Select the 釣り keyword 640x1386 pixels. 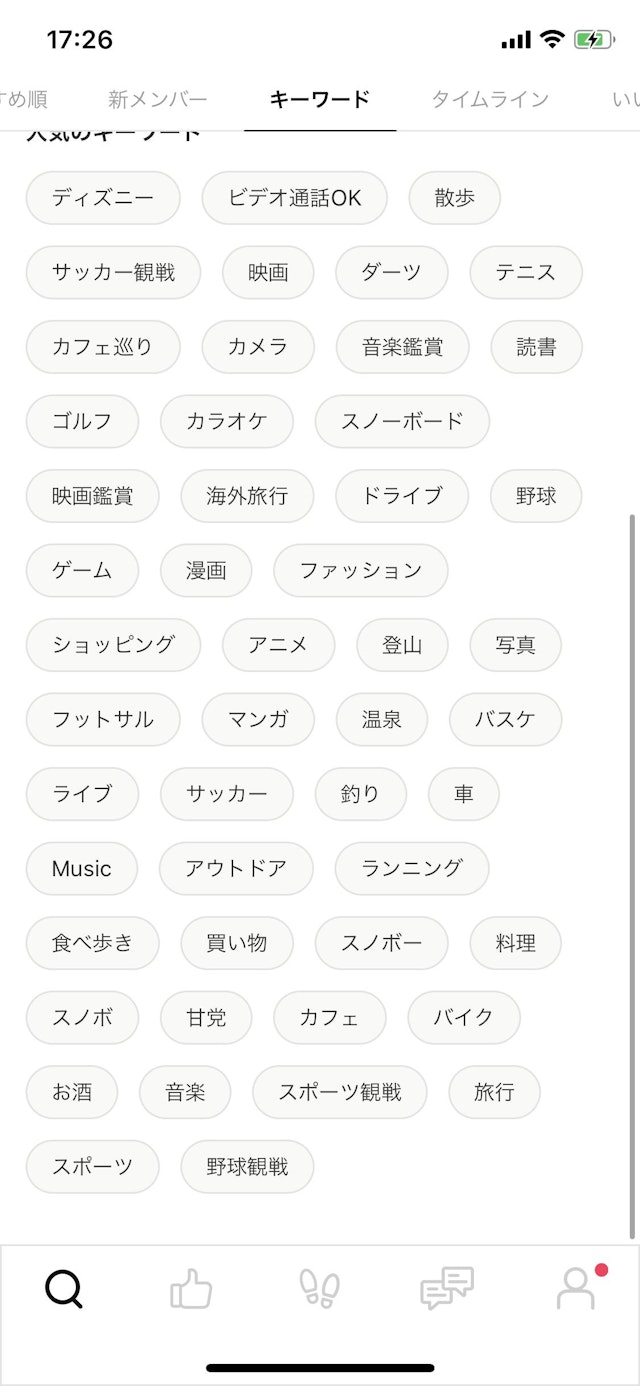tap(361, 793)
